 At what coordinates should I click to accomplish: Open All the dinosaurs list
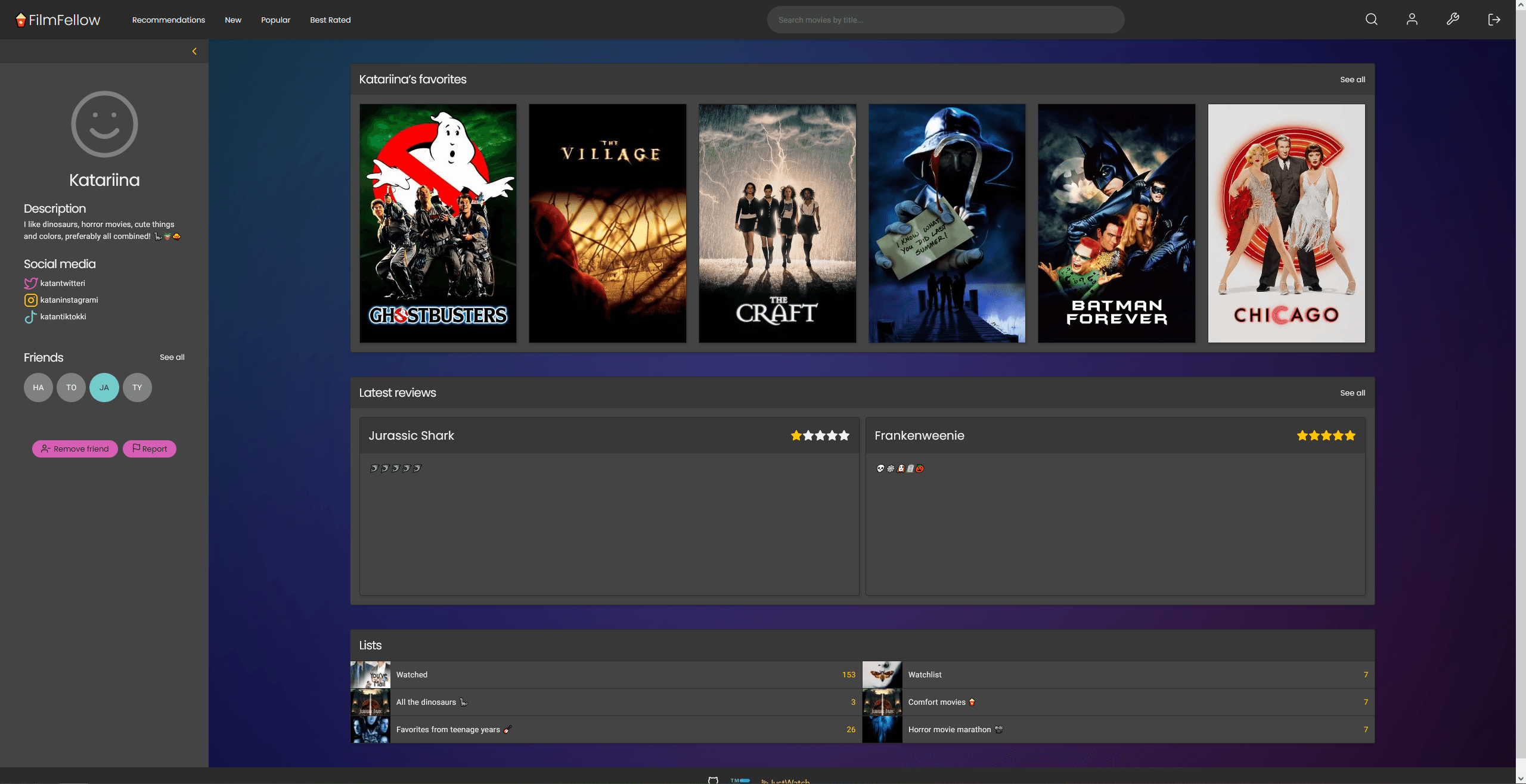click(606, 702)
